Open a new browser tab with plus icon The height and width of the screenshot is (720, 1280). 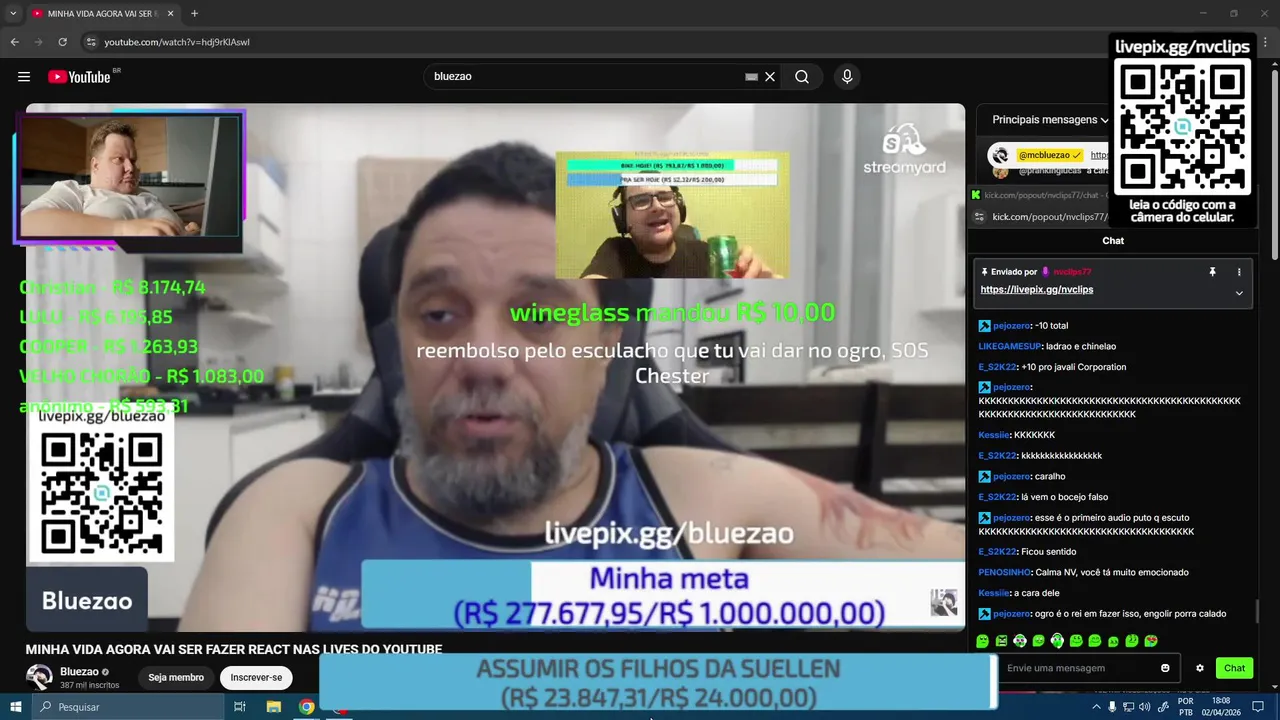[x=194, y=13]
